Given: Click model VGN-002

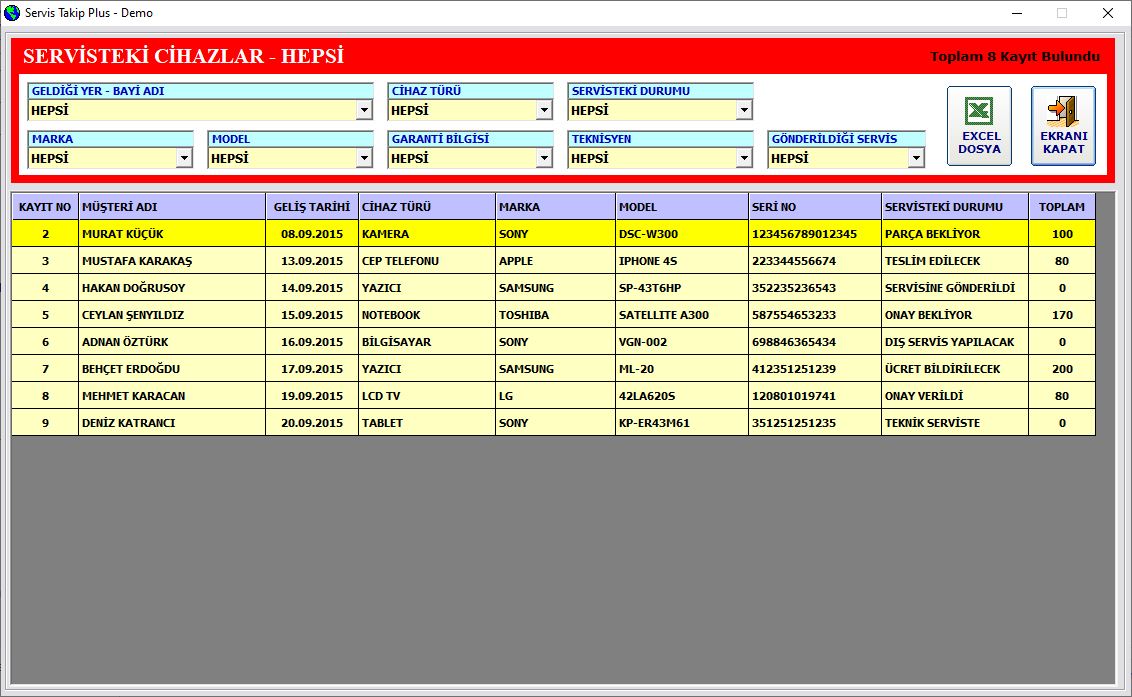Looking at the screenshot, I should 682,342.
